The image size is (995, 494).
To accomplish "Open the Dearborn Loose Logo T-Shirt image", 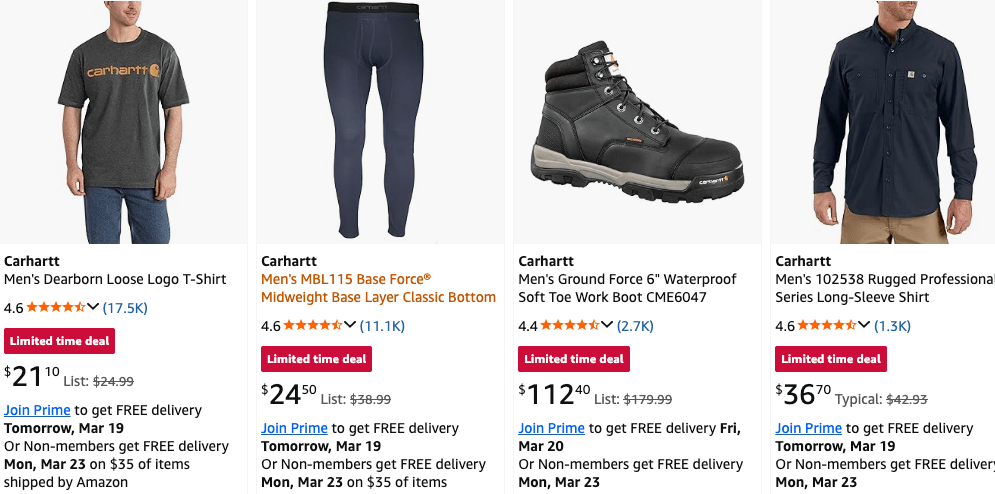I will pos(123,120).
